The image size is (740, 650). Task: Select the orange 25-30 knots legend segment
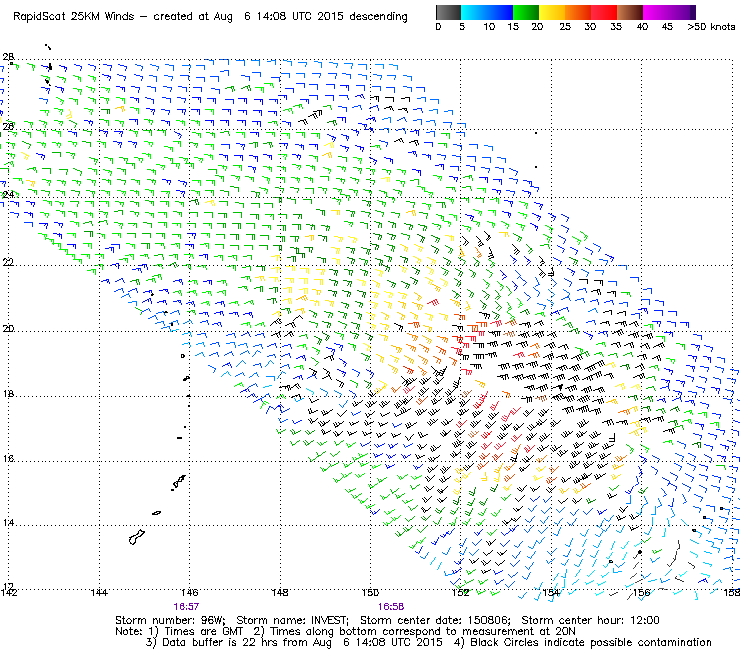click(578, 12)
